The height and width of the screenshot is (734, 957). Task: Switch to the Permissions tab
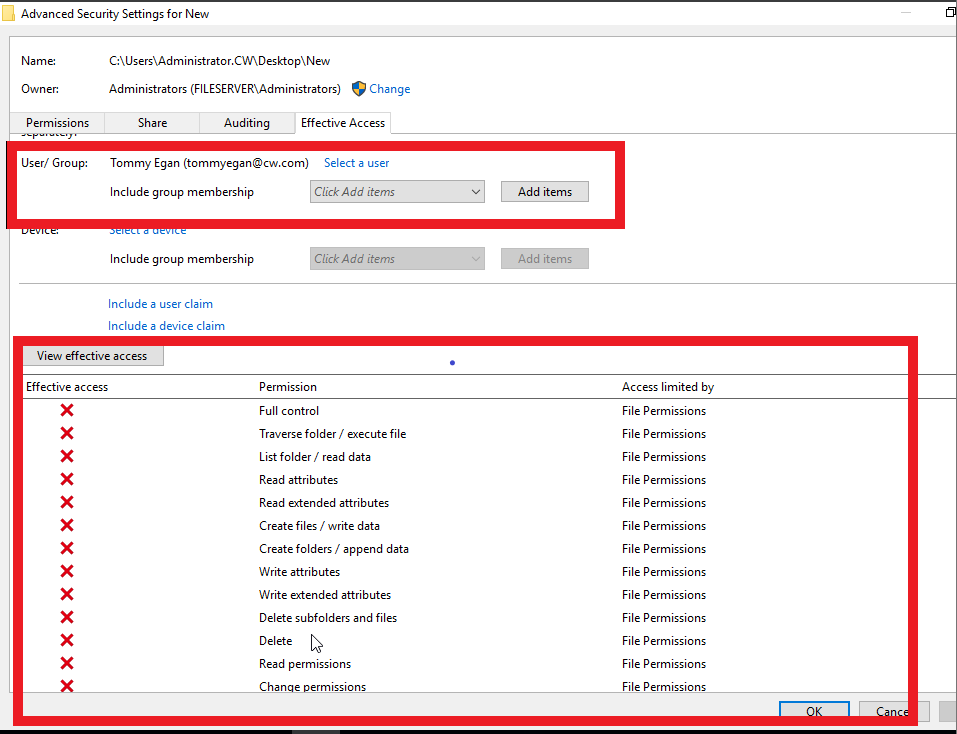pyautogui.click(x=57, y=123)
